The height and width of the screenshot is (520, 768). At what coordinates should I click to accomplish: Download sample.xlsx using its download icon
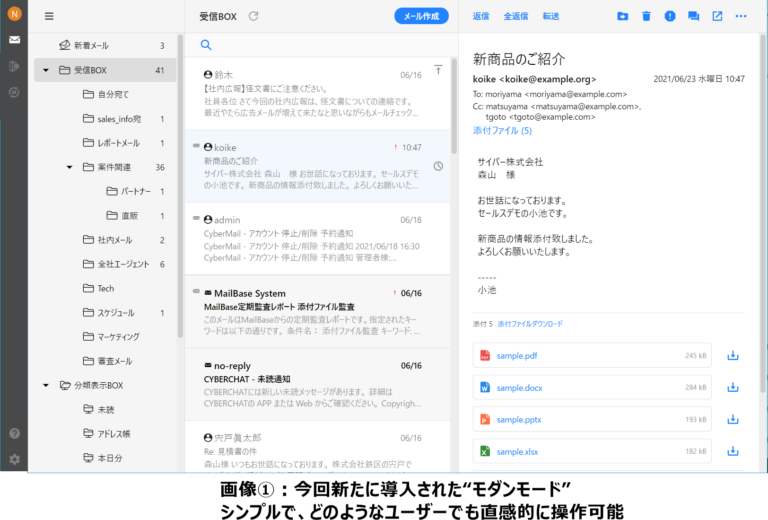click(732, 452)
